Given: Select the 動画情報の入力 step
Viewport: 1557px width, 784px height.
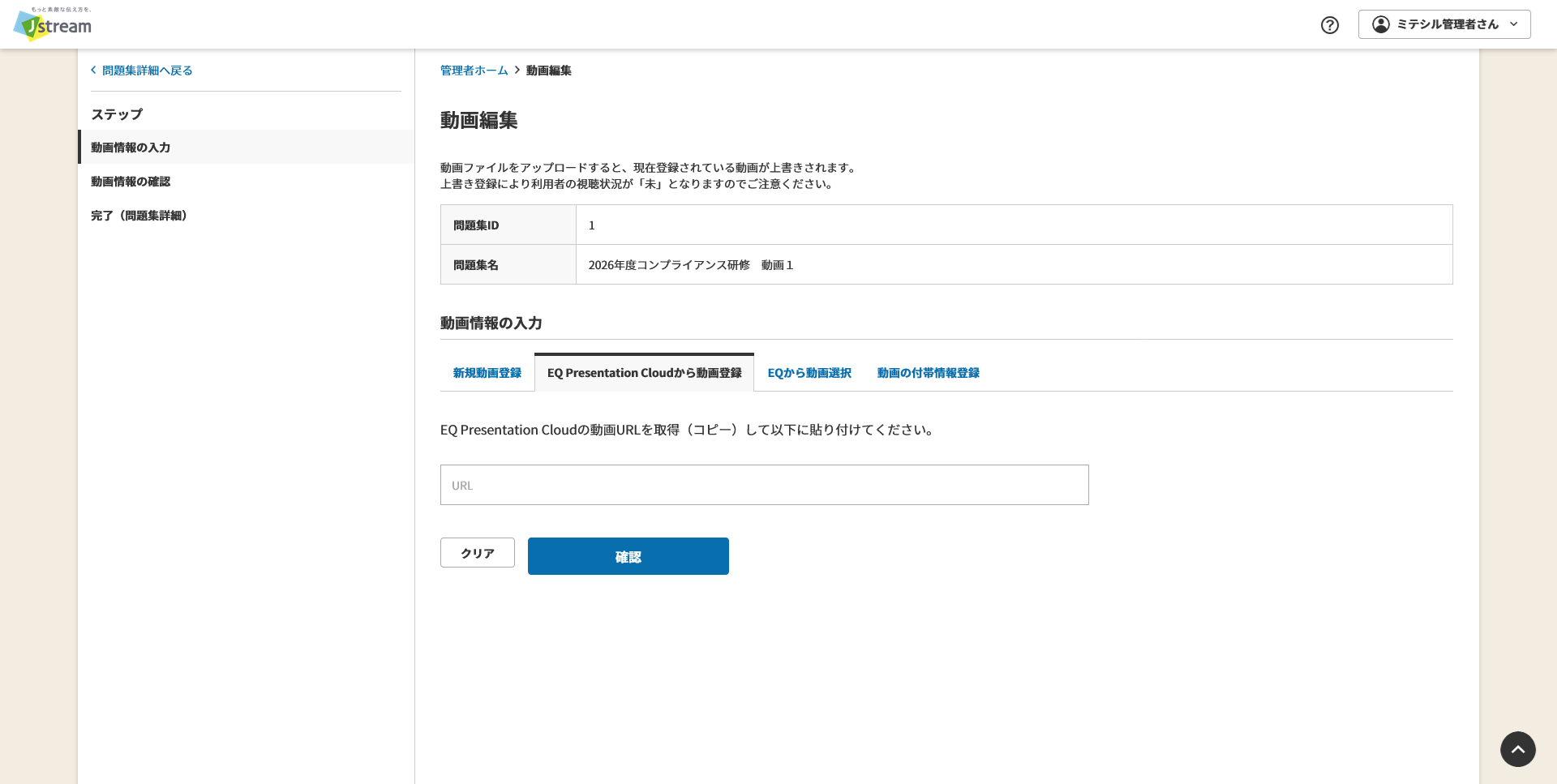Looking at the screenshot, I should click(247, 147).
